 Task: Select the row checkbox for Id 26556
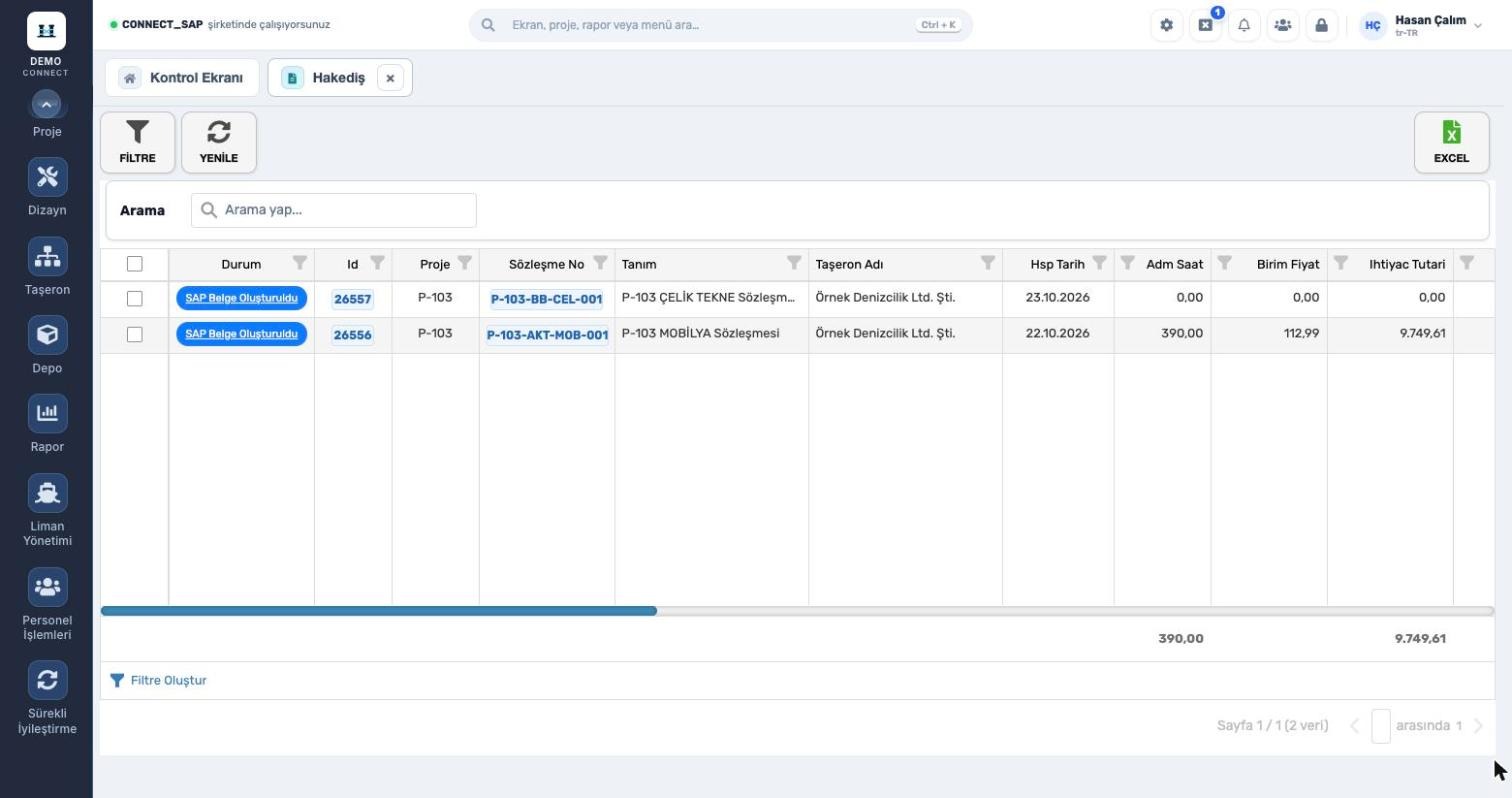click(135, 334)
